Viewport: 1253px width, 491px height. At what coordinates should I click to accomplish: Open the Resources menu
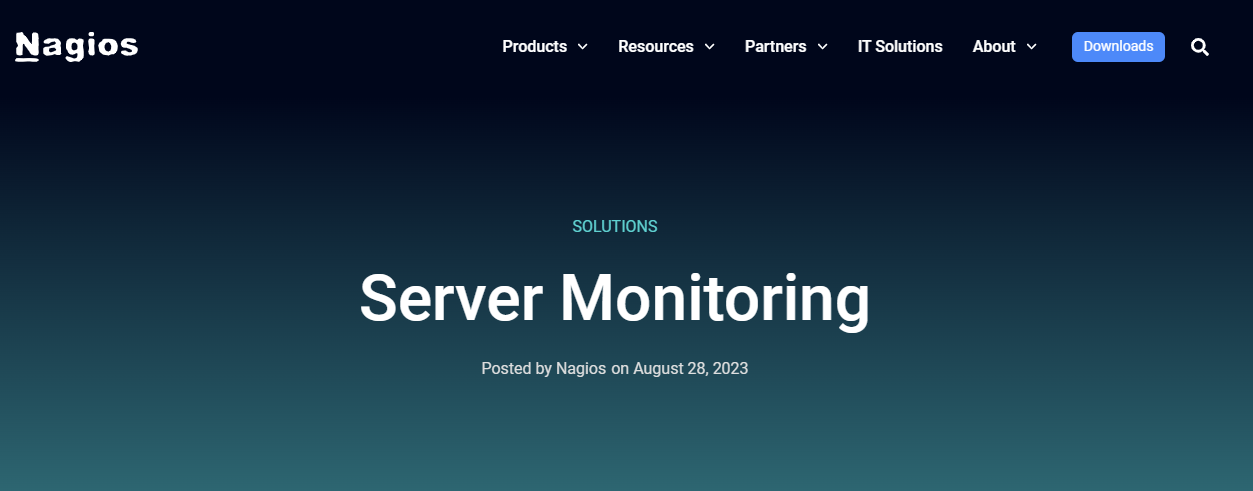click(655, 47)
